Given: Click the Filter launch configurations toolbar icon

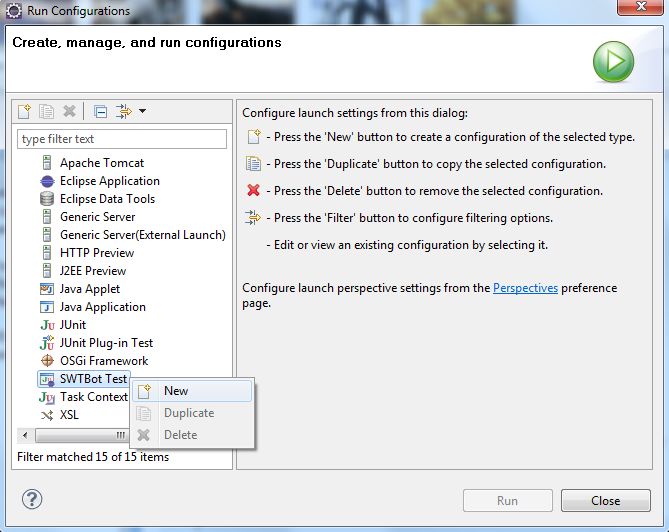Looking at the screenshot, I should pos(124,111).
